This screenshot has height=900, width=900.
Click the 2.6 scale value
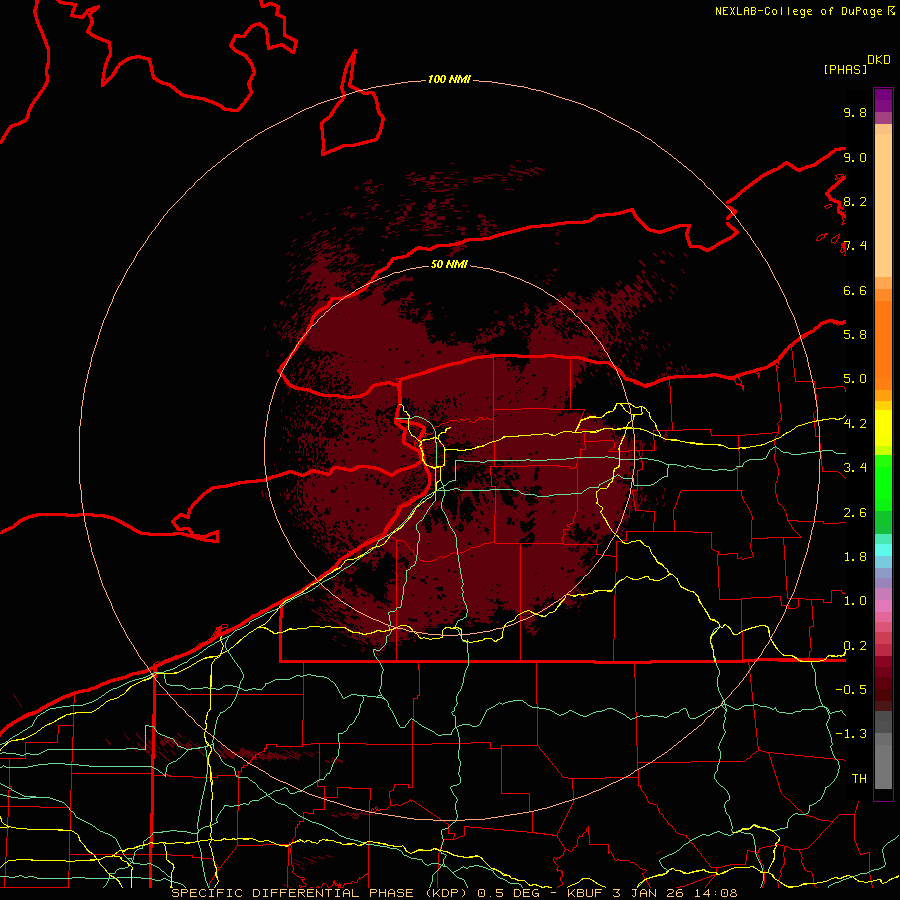855,513
